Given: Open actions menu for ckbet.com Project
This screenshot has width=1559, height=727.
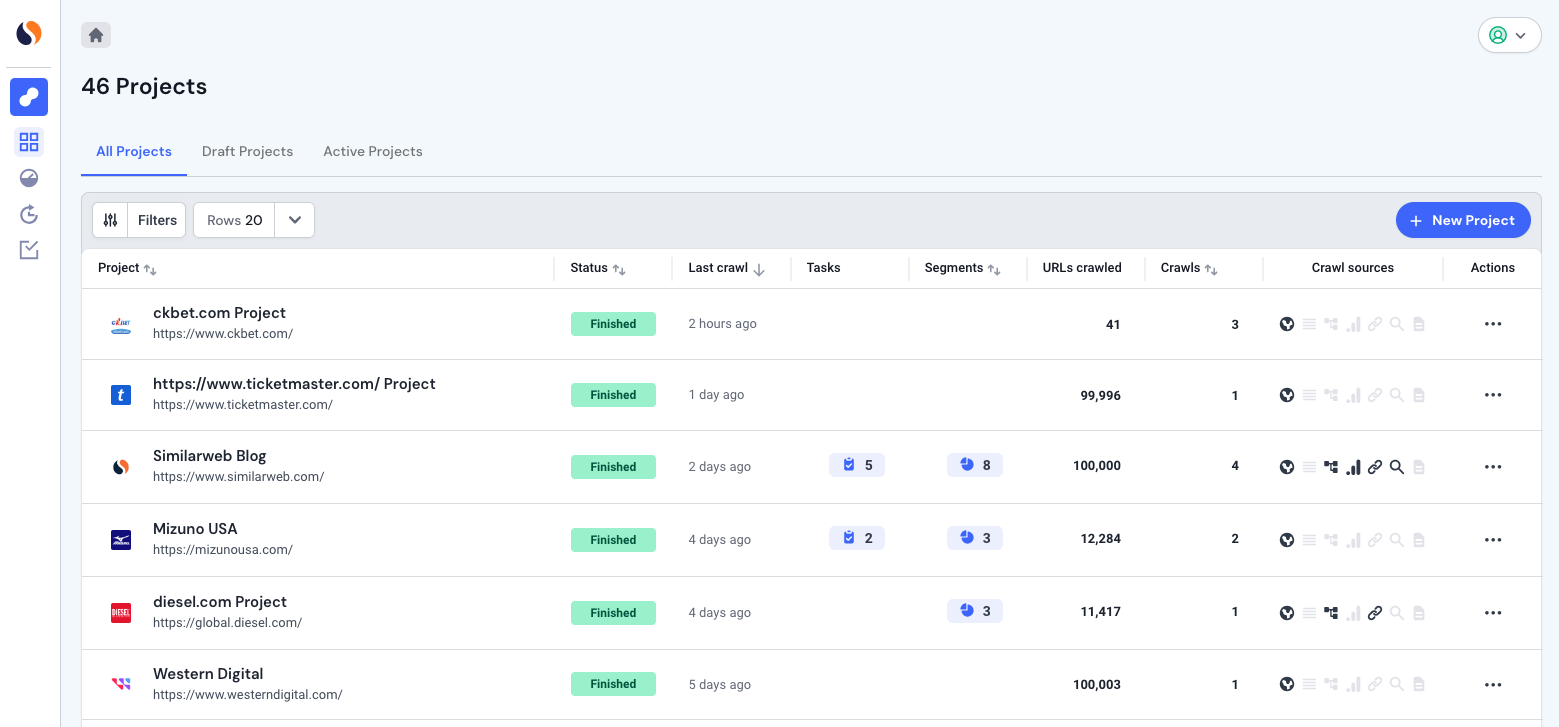Looking at the screenshot, I should [x=1493, y=324].
